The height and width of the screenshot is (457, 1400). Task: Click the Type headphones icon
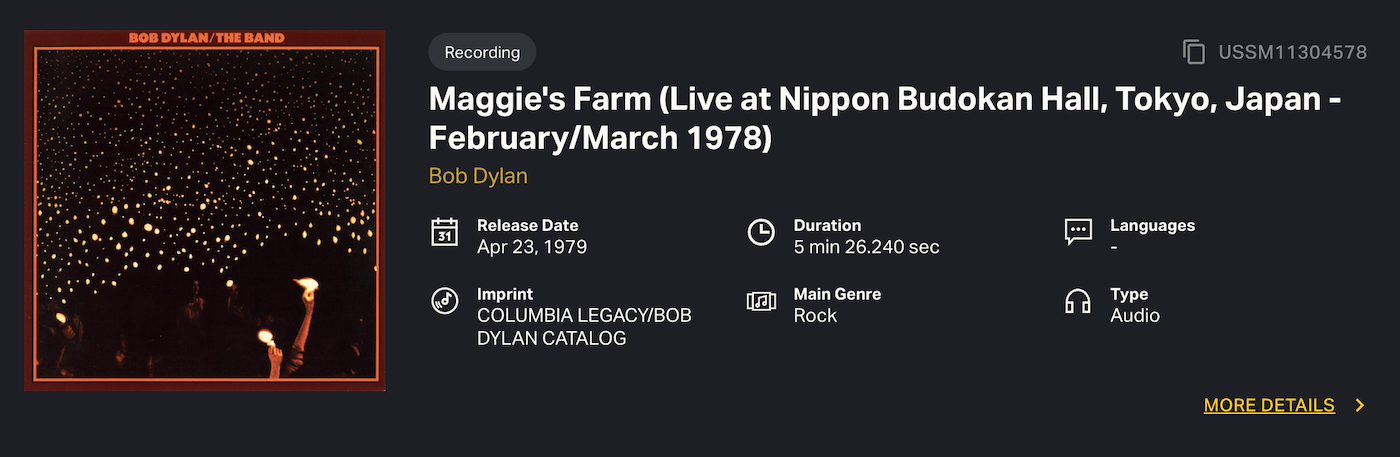[1077, 301]
